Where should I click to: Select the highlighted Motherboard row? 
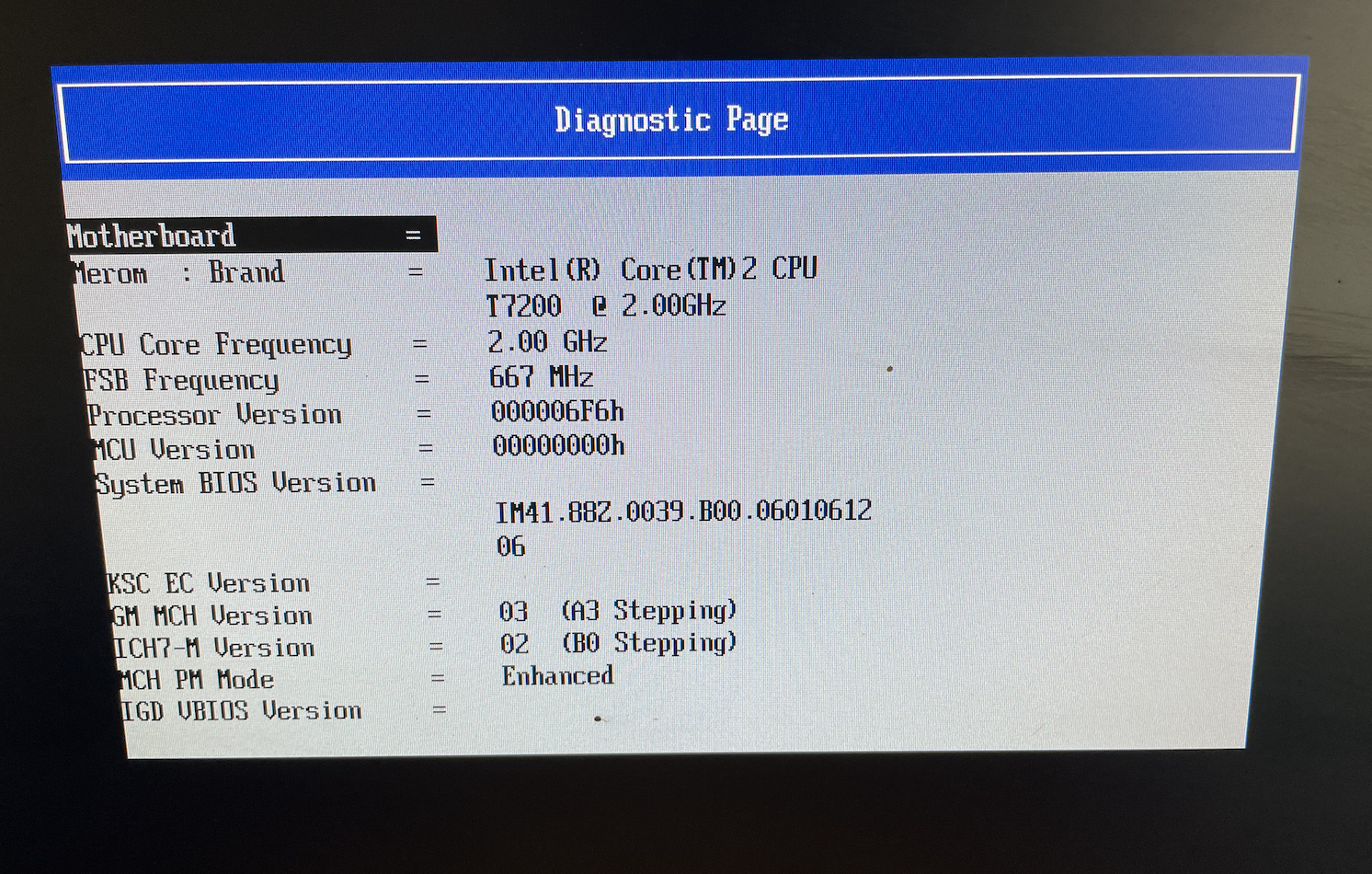click(251, 236)
